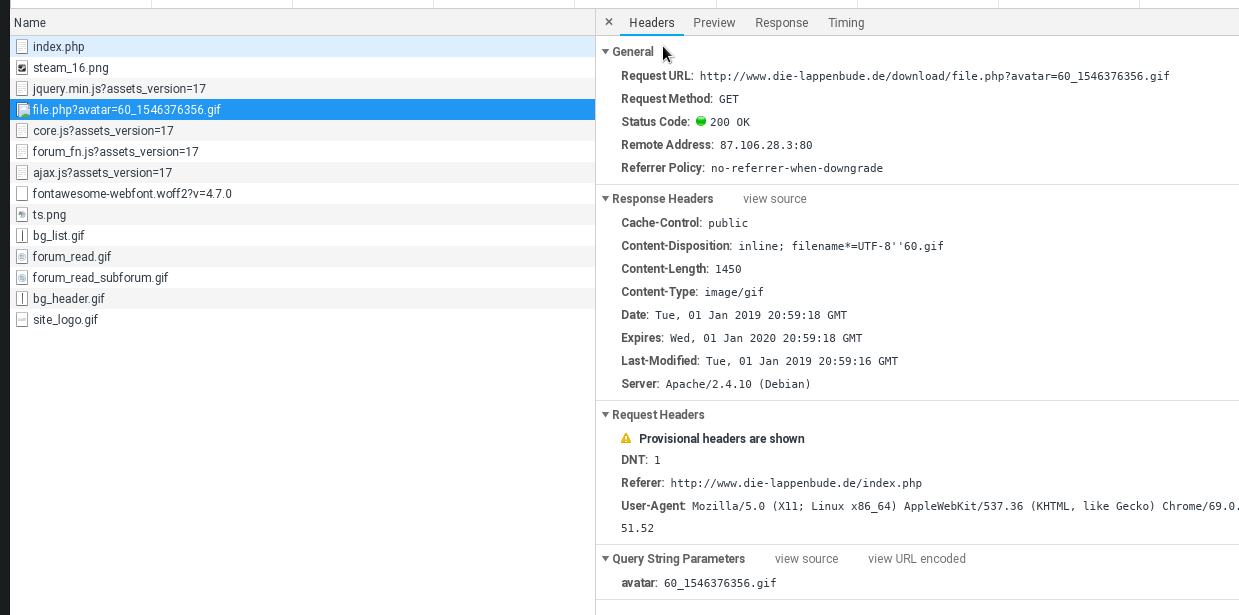Open the Timing tab

point(846,23)
